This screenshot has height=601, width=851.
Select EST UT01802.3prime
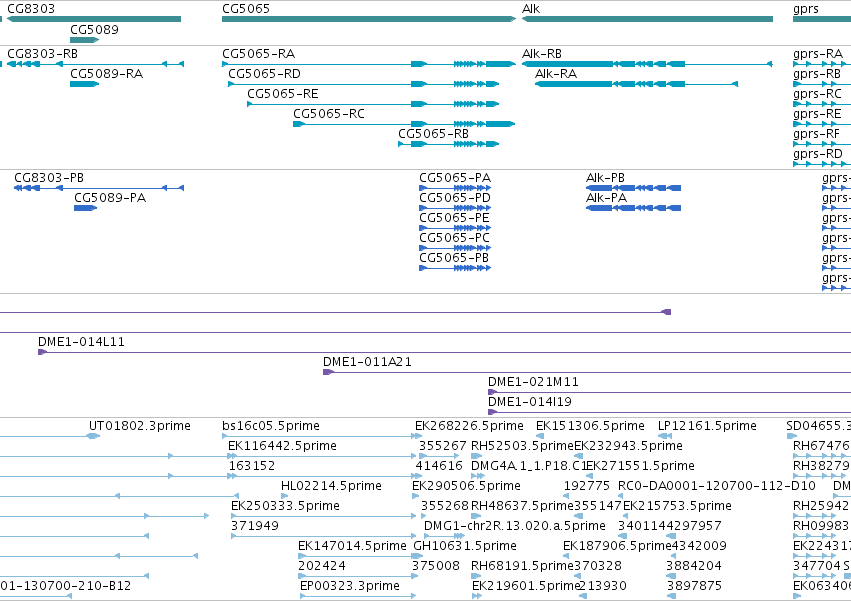coord(140,426)
